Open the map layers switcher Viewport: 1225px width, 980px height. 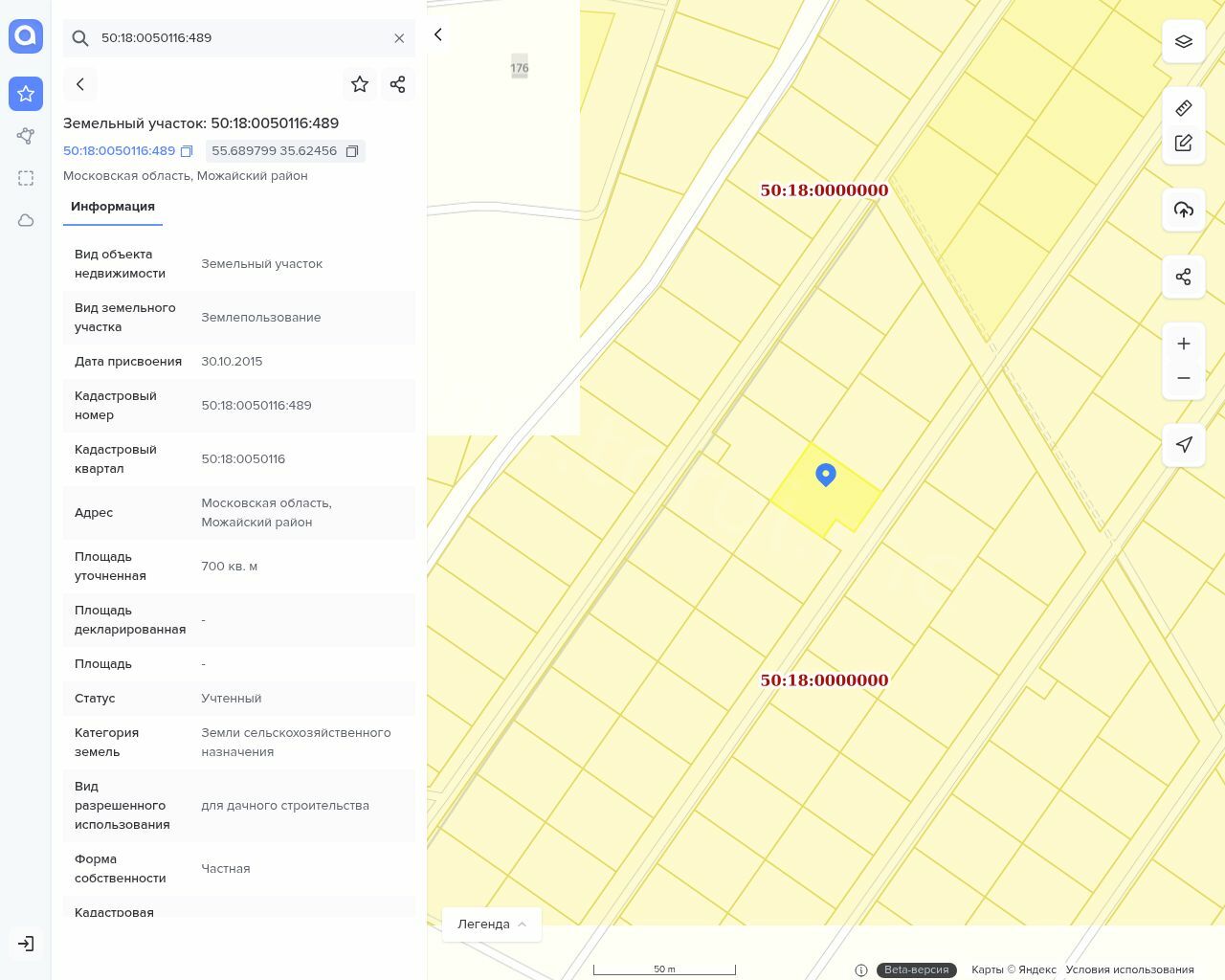pyautogui.click(x=1184, y=41)
